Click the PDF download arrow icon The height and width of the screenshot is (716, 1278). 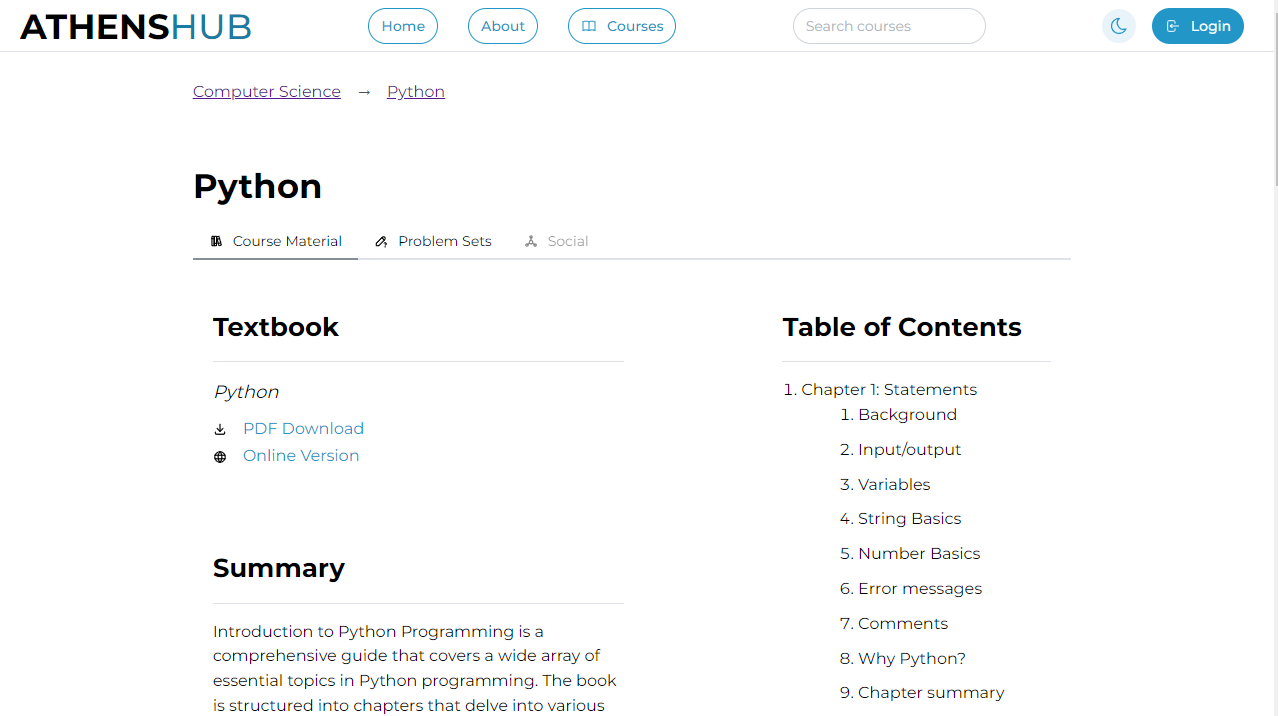point(220,430)
